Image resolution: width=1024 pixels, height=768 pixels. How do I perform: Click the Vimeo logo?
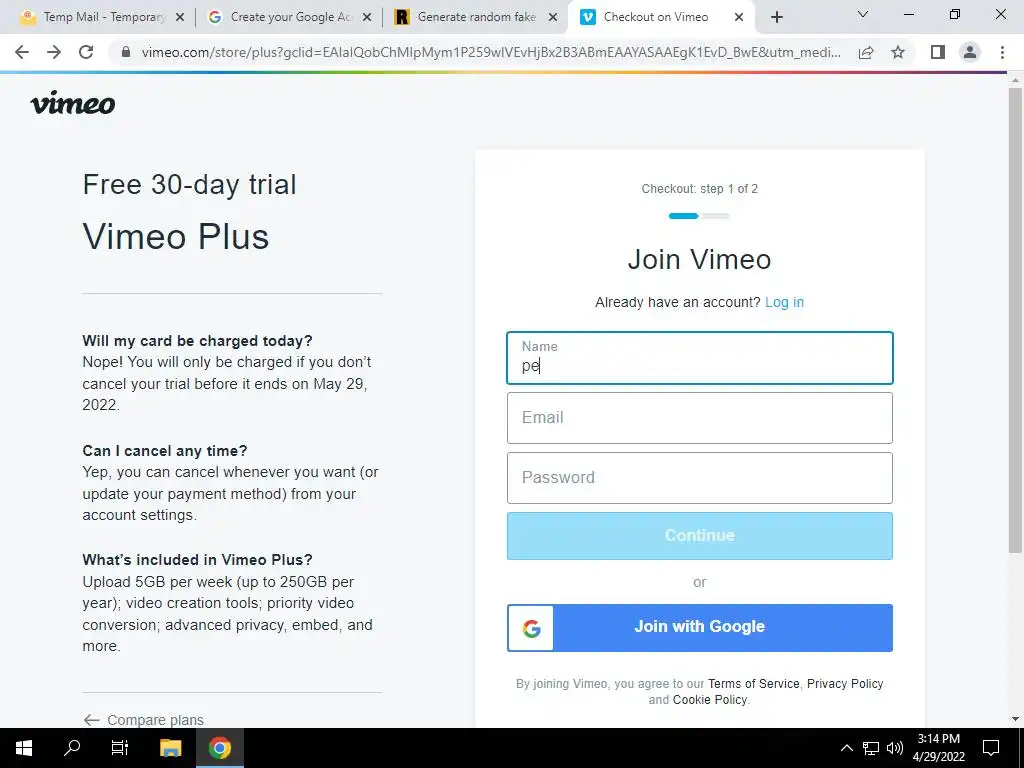point(72,103)
